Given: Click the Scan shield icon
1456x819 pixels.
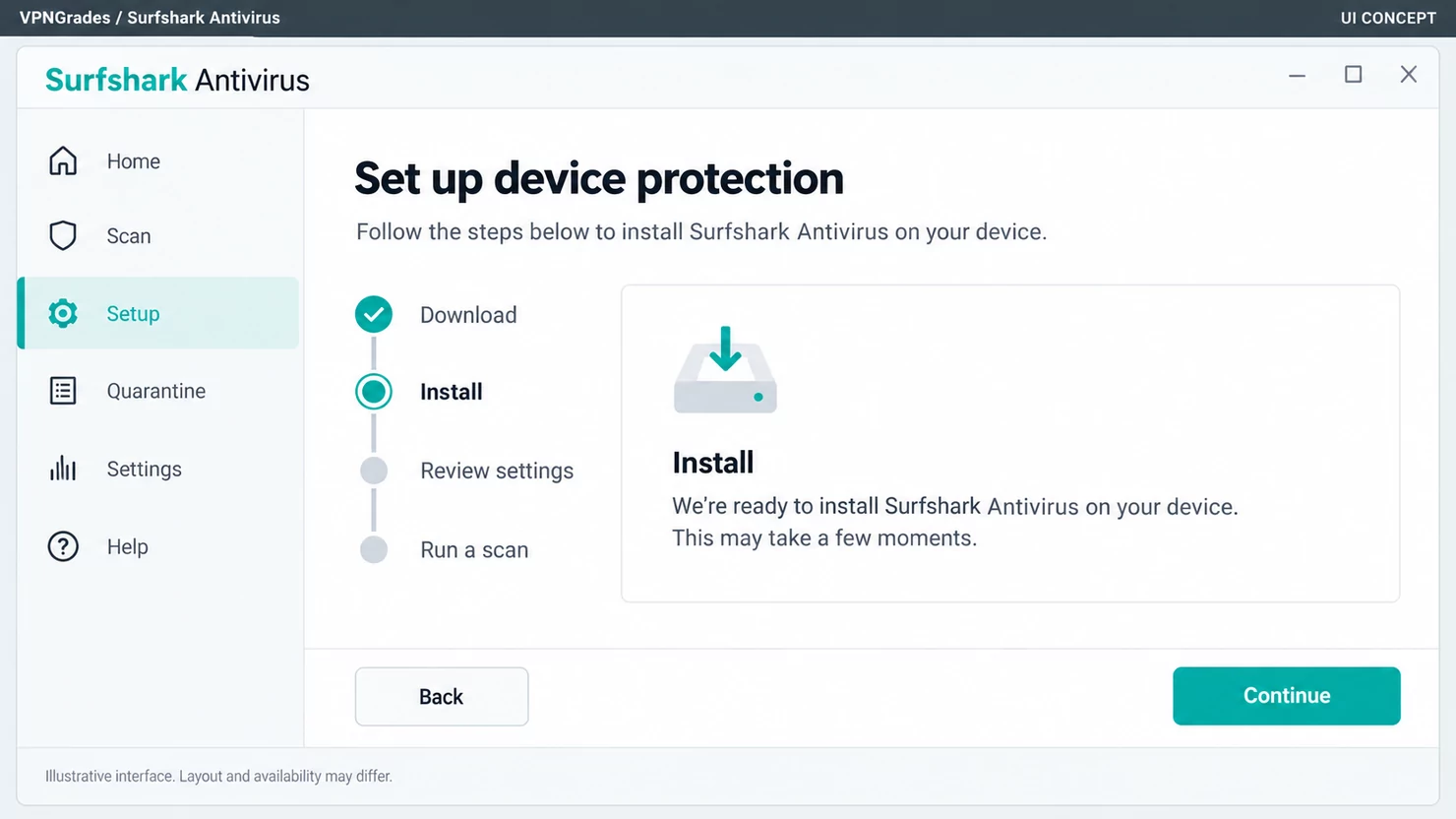Looking at the screenshot, I should (63, 235).
